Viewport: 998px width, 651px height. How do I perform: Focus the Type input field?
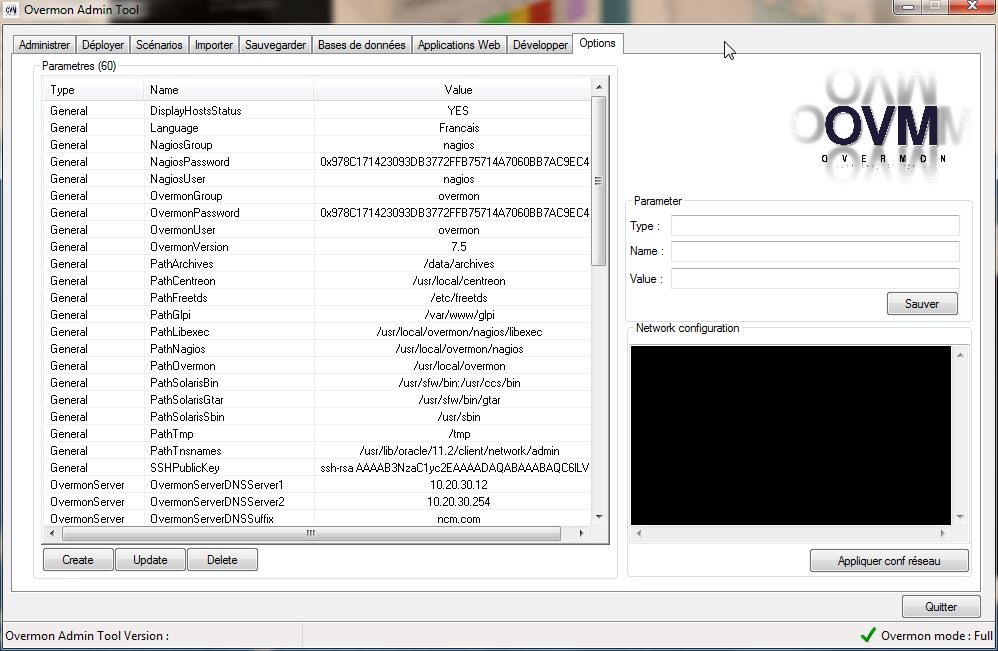coord(815,226)
